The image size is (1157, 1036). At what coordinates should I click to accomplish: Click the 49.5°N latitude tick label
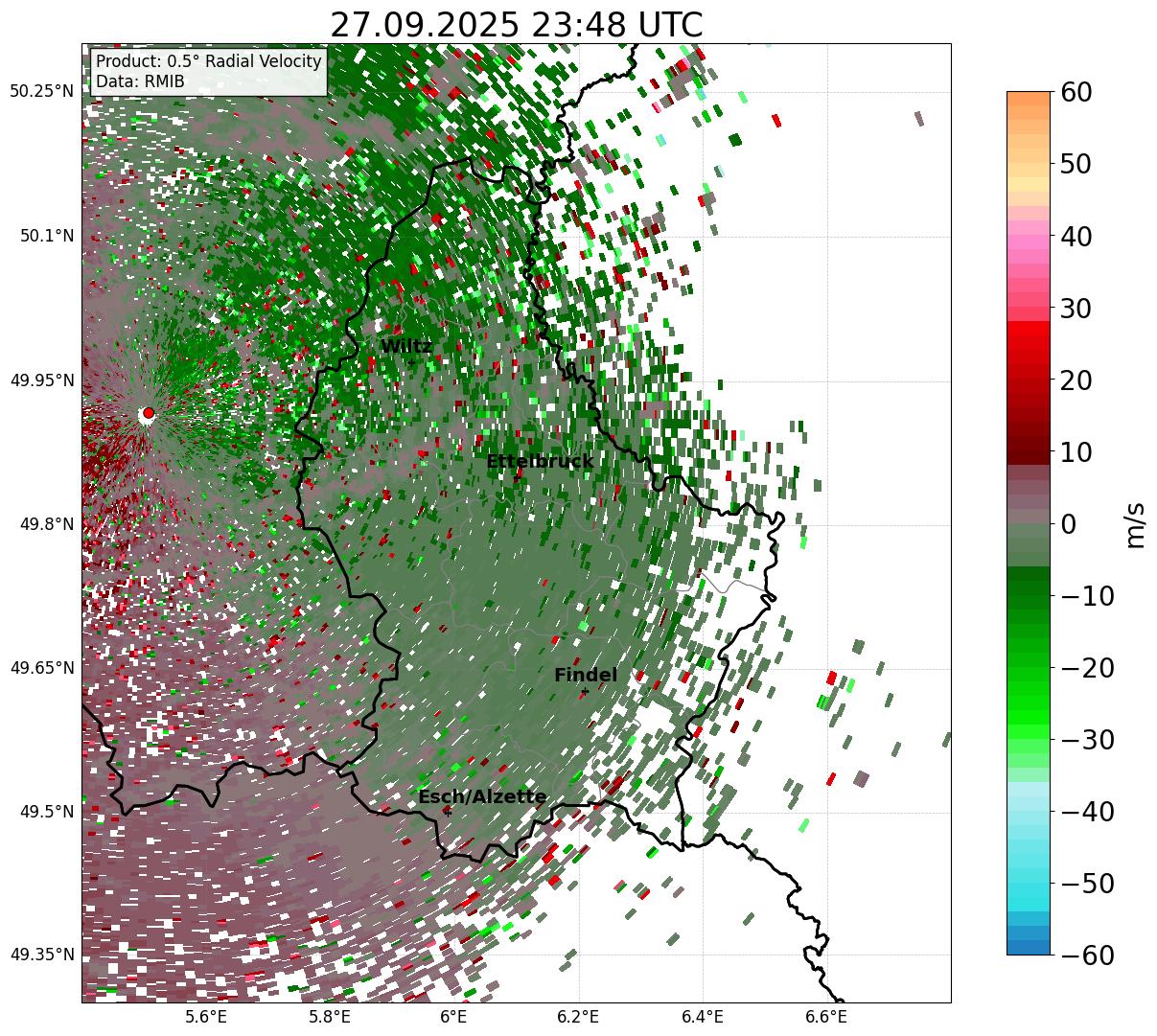(x=46, y=812)
